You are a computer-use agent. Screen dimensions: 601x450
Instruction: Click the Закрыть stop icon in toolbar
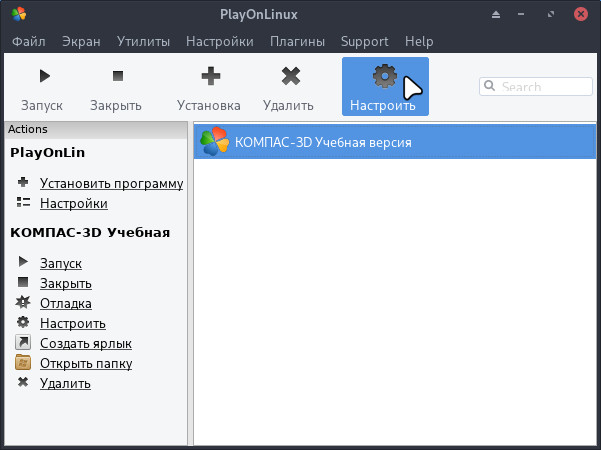(x=118, y=76)
